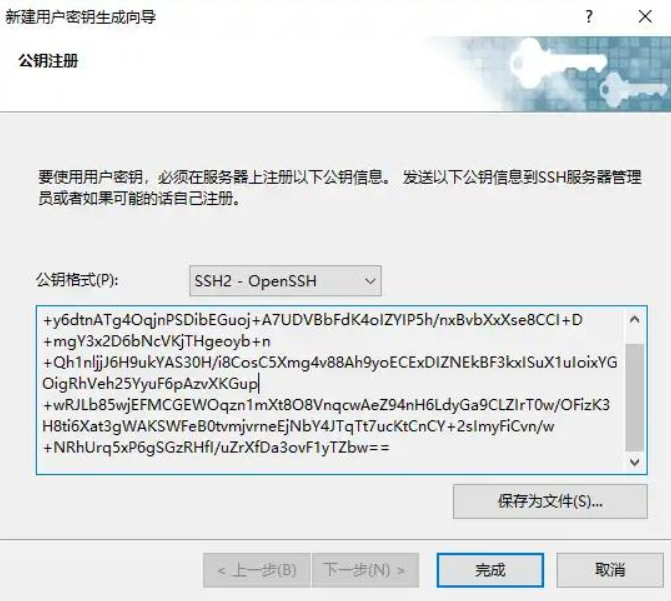Click the scroll down arrow in key textbox
This screenshot has height=601, width=671.
click(635, 461)
